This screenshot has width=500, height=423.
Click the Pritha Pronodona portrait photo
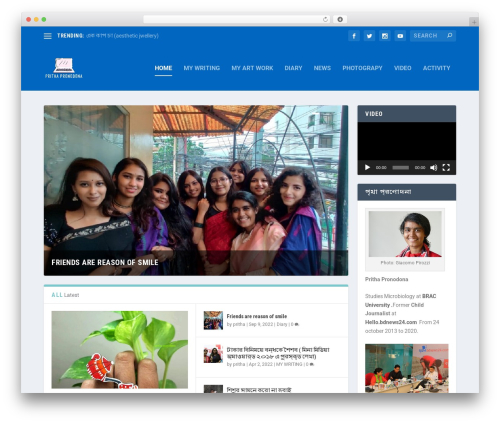point(405,234)
